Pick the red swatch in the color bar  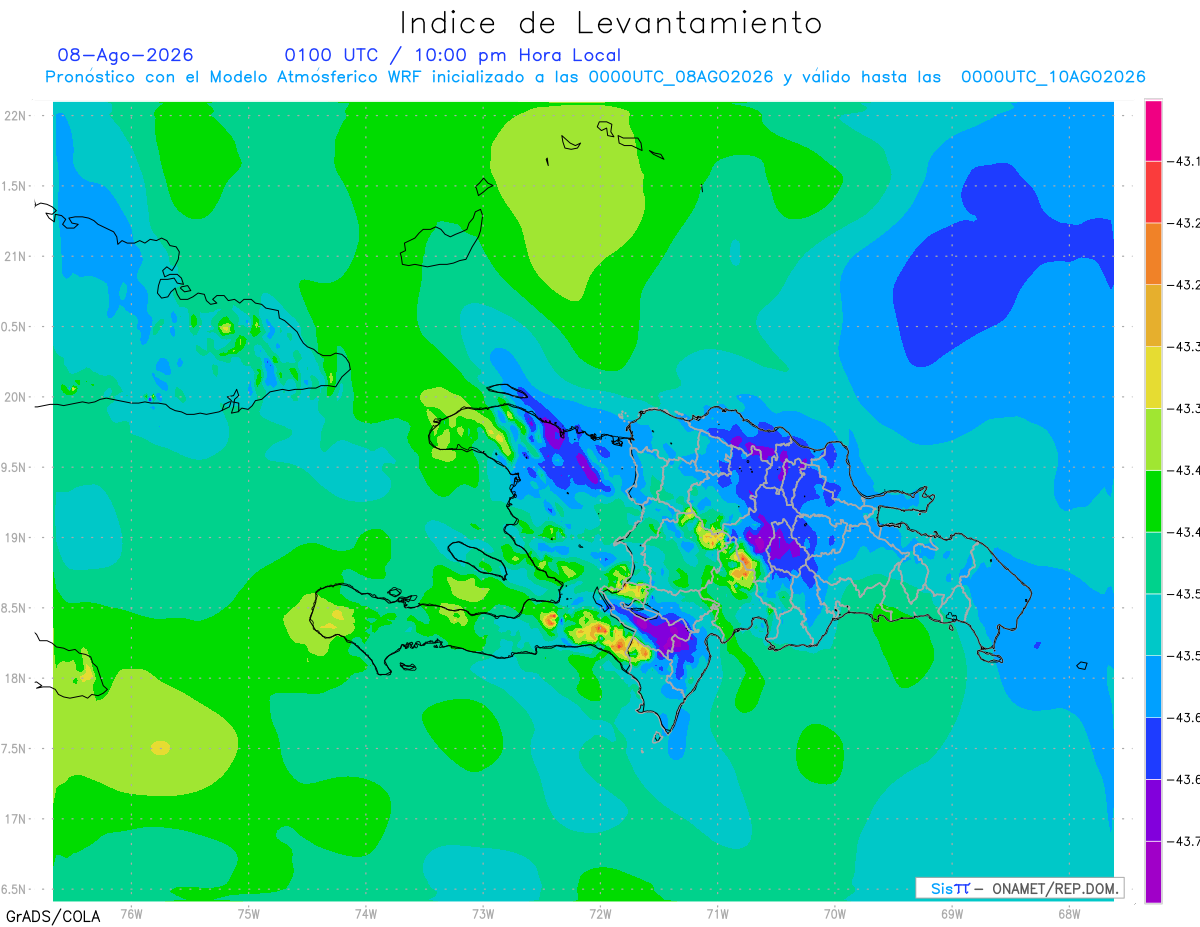1153,191
